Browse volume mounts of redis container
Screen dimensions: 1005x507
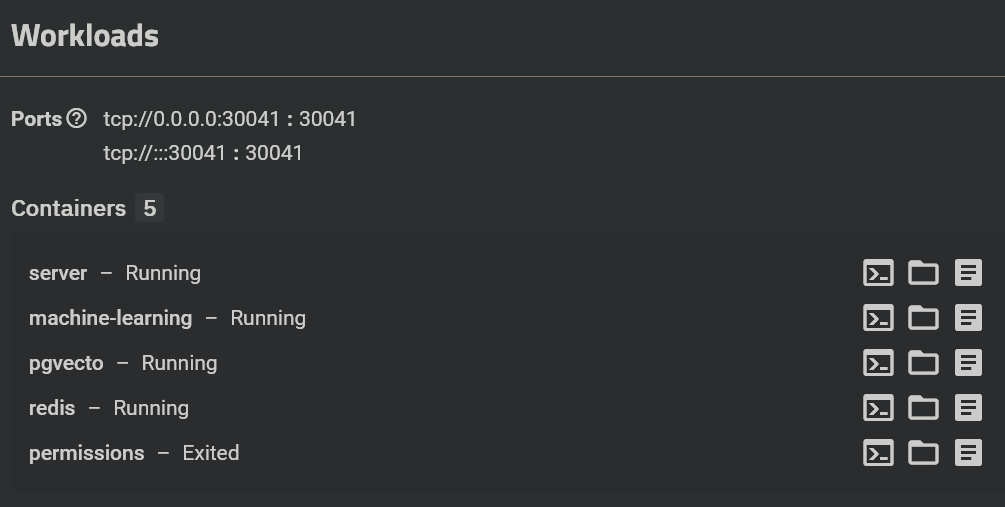[x=923, y=408]
